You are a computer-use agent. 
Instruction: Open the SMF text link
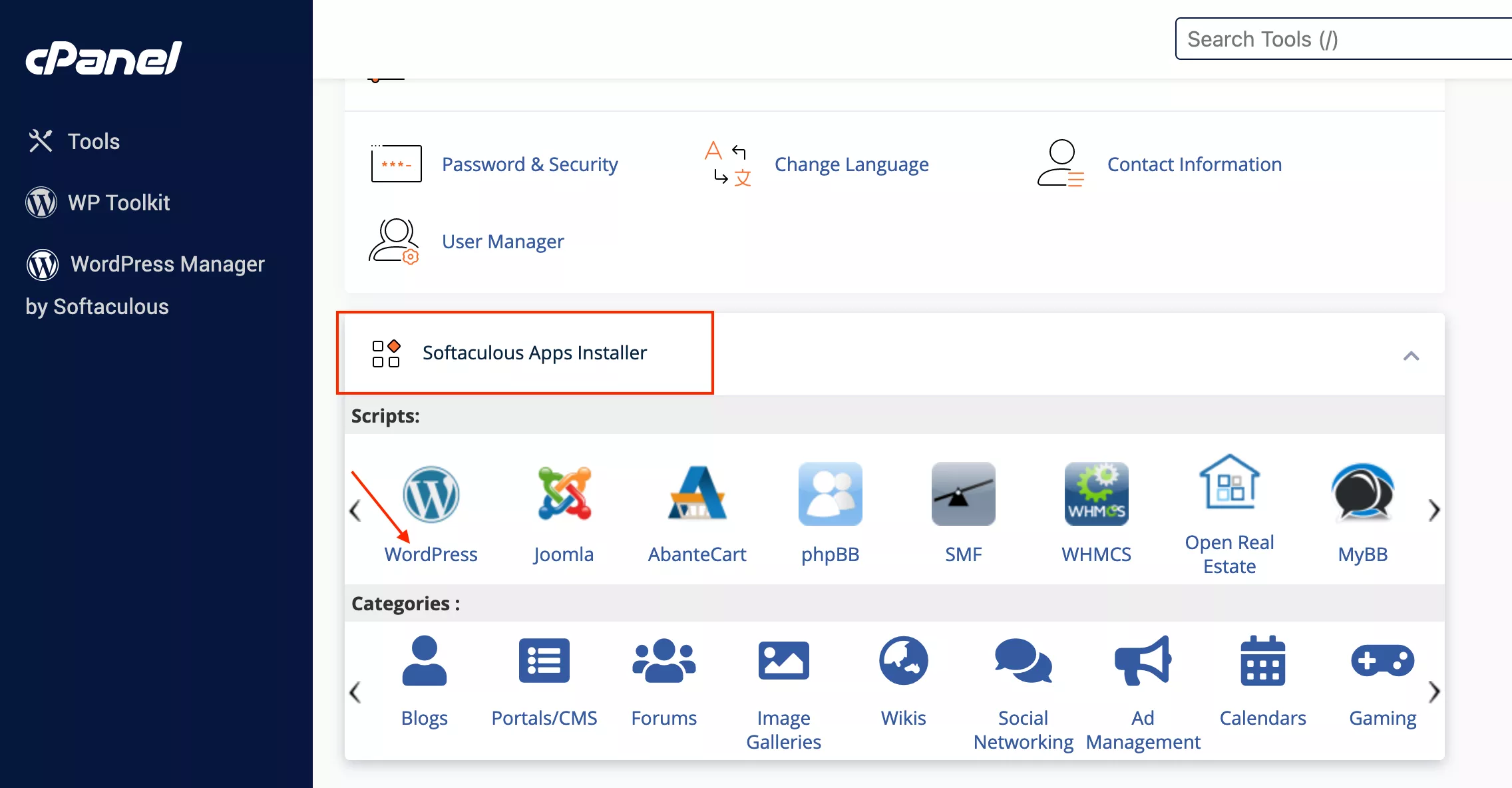pyautogui.click(x=964, y=554)
